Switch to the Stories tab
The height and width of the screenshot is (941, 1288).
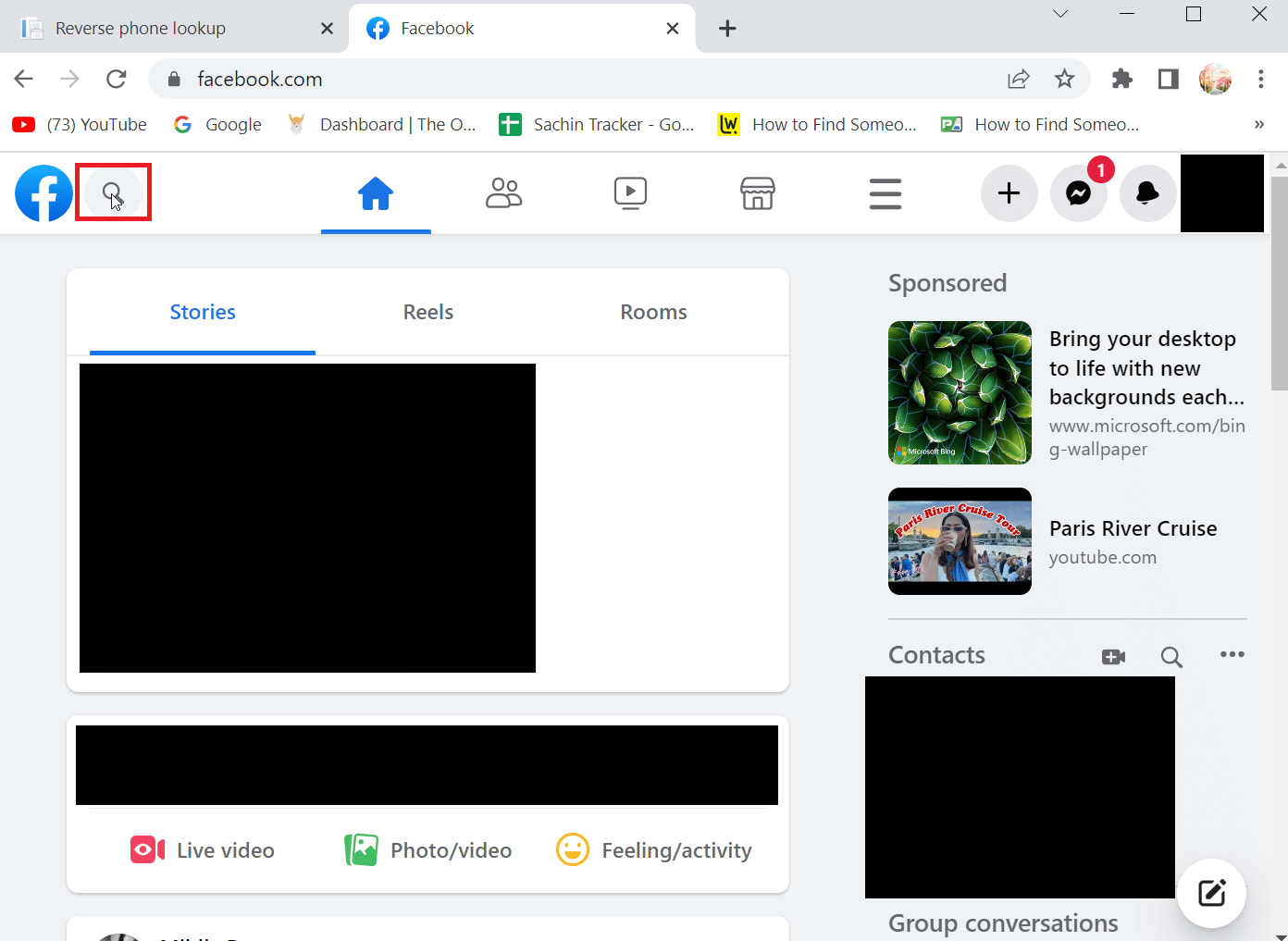pyautogui.click(x=203, y=312)
